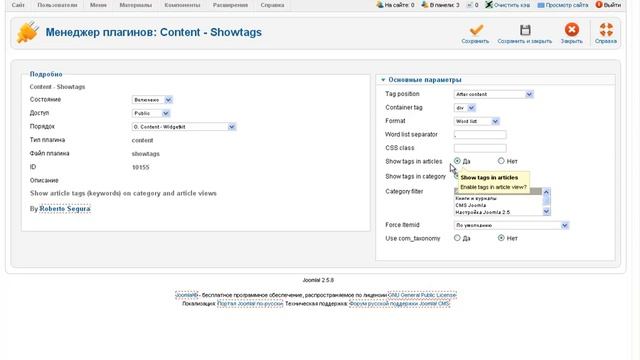Click the showtags plugin file value

point(146,154)
